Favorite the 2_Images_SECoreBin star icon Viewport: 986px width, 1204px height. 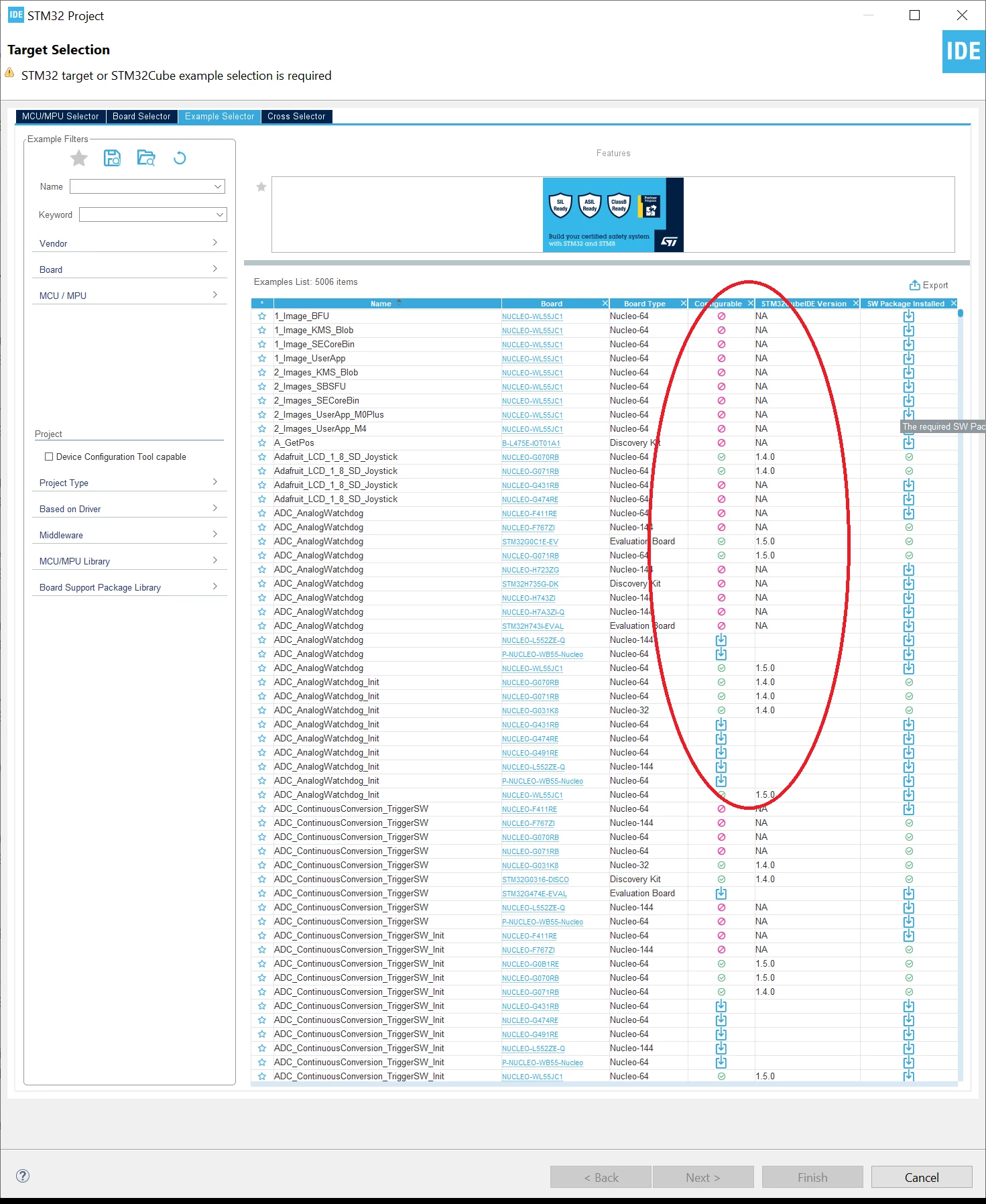262,401
